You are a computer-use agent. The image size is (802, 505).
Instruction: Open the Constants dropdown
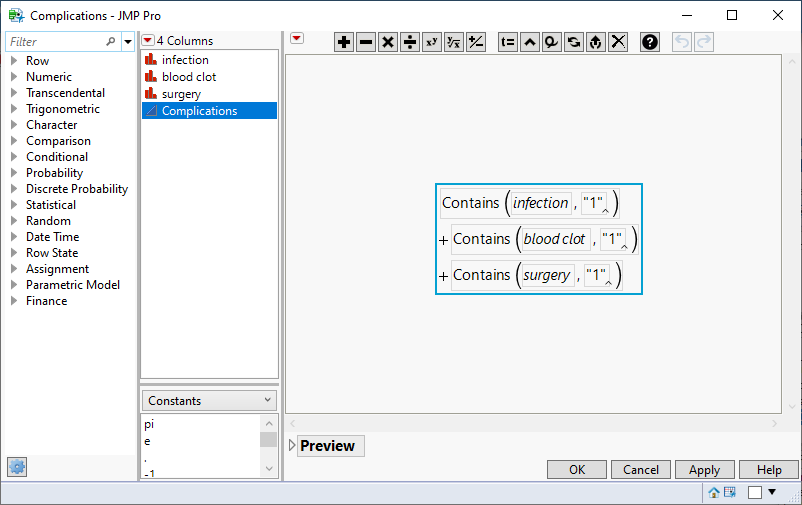[209, 400]
